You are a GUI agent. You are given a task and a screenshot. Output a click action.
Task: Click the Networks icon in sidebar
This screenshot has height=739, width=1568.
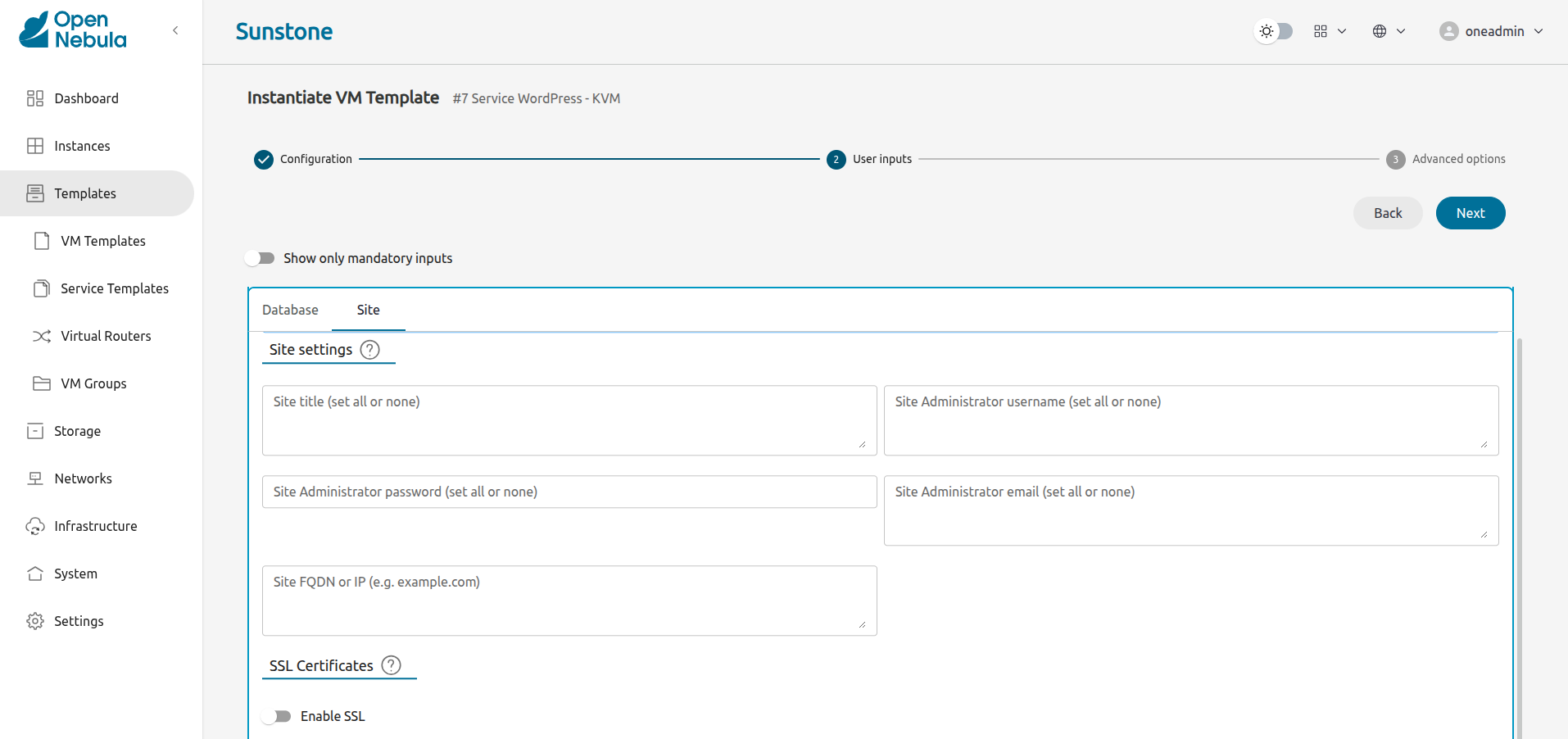coord(35,478)
